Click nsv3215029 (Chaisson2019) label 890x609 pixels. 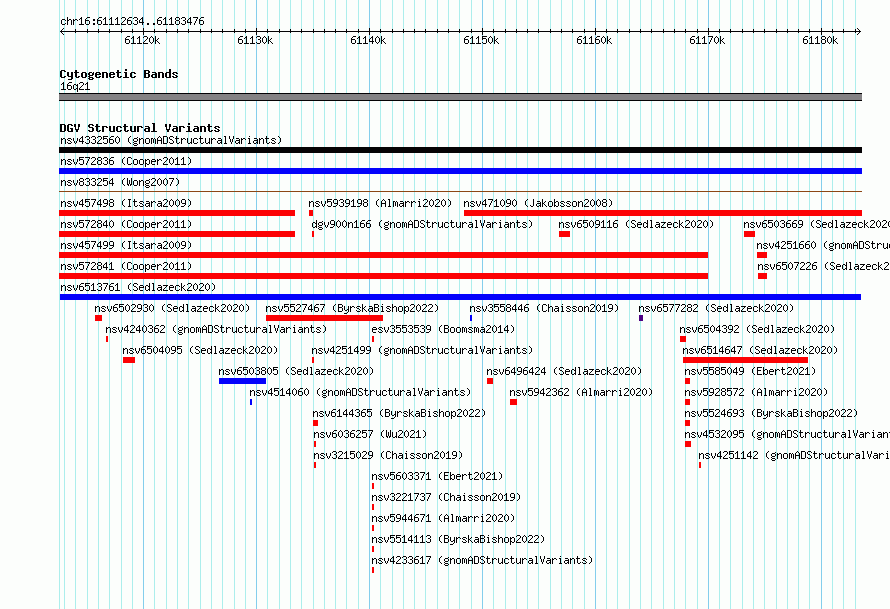388,455
